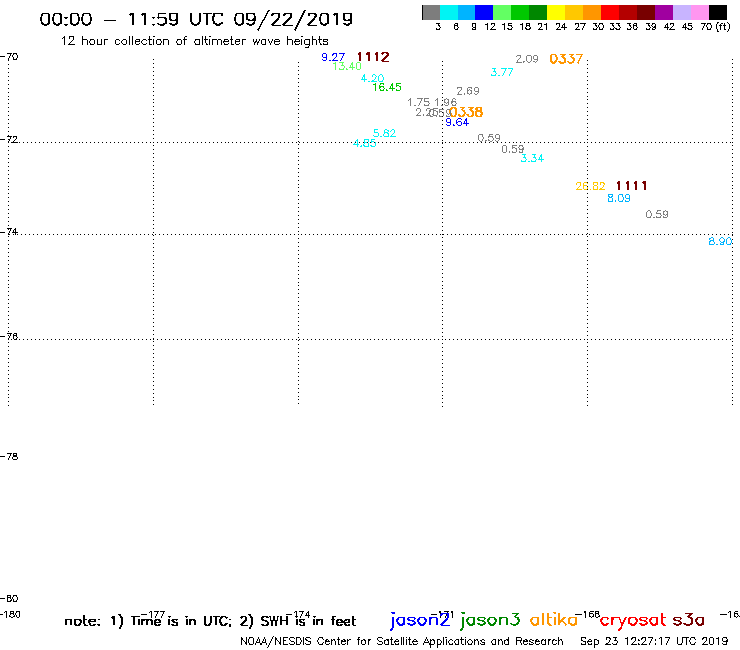Click the note text 'SWH is in feet'
The width and height of the screenshot is (740, 650).
308,621
